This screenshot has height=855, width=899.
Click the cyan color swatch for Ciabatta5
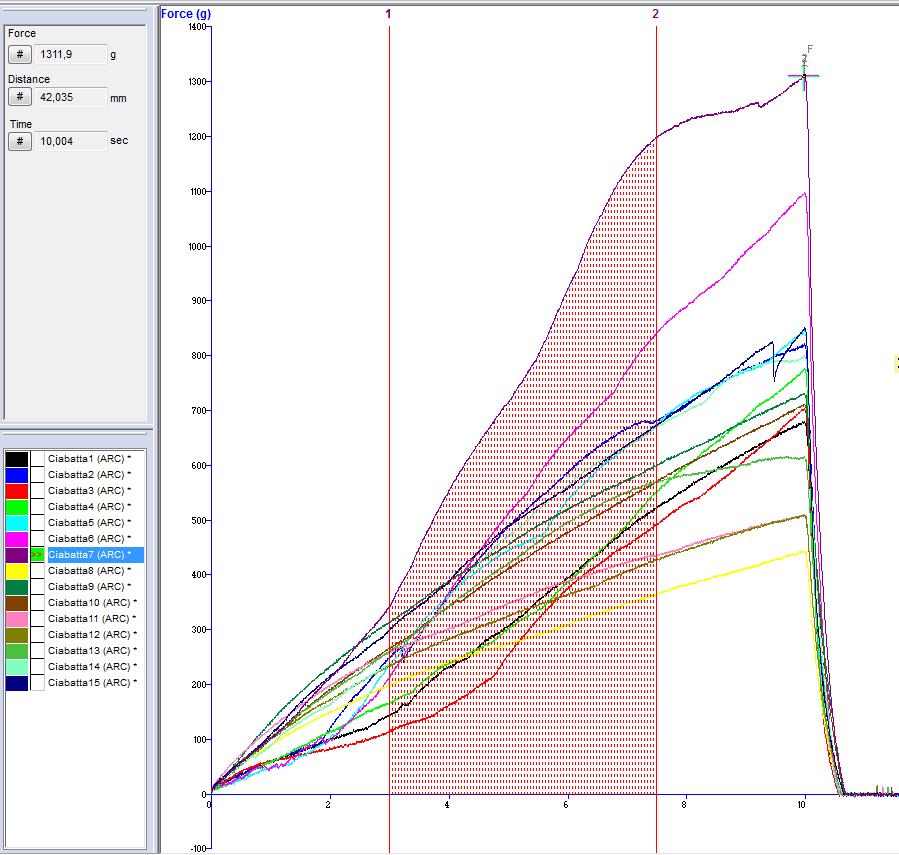(x=17, y=523)
